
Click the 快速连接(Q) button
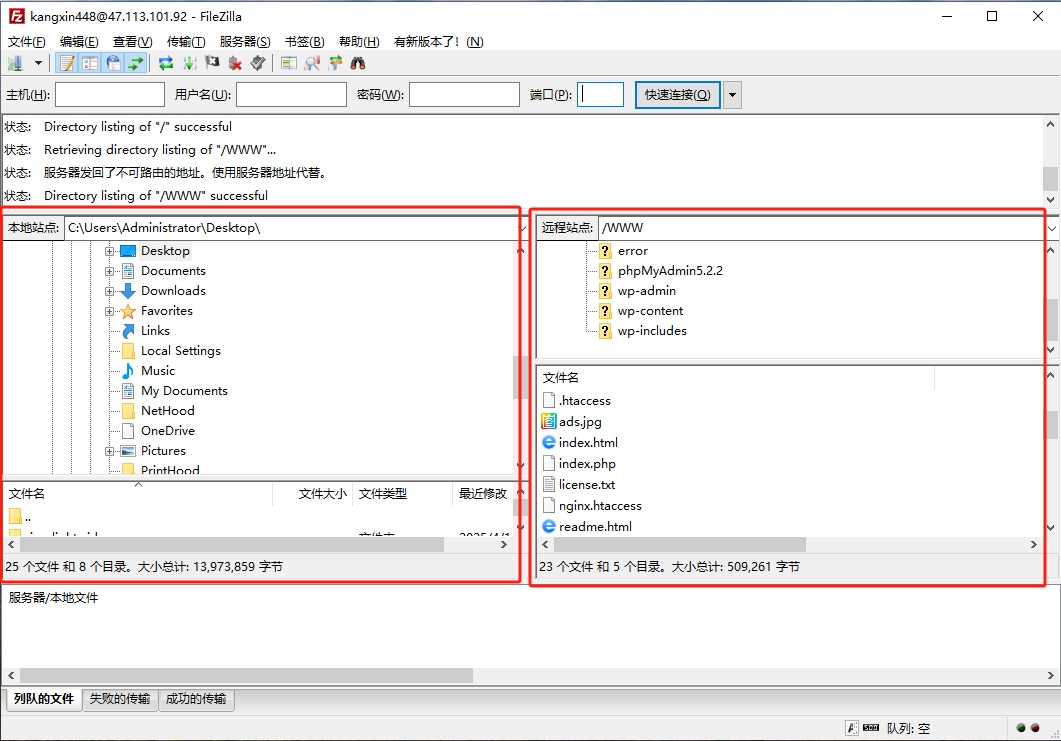point(677,95)
